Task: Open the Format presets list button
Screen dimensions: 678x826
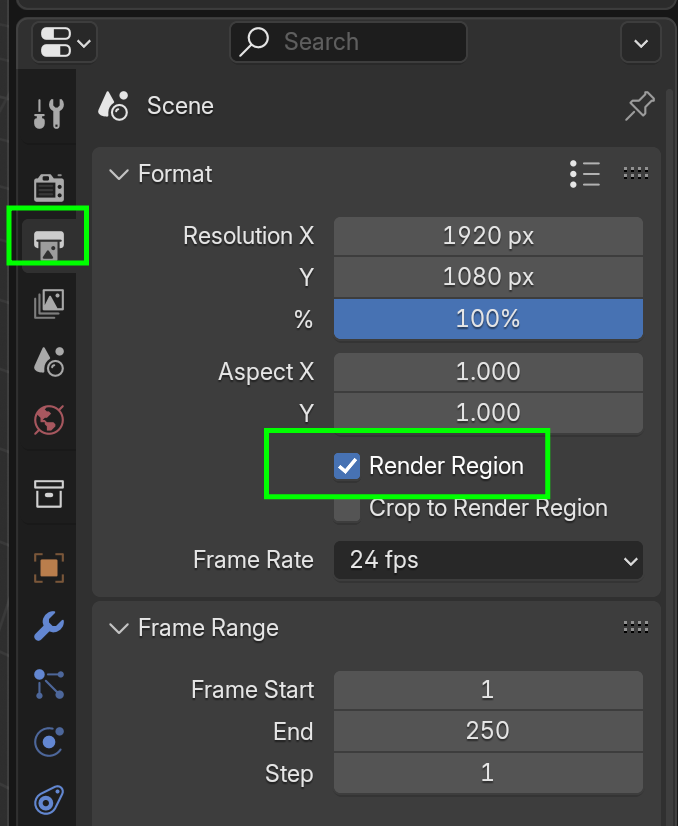Action: 585,174
